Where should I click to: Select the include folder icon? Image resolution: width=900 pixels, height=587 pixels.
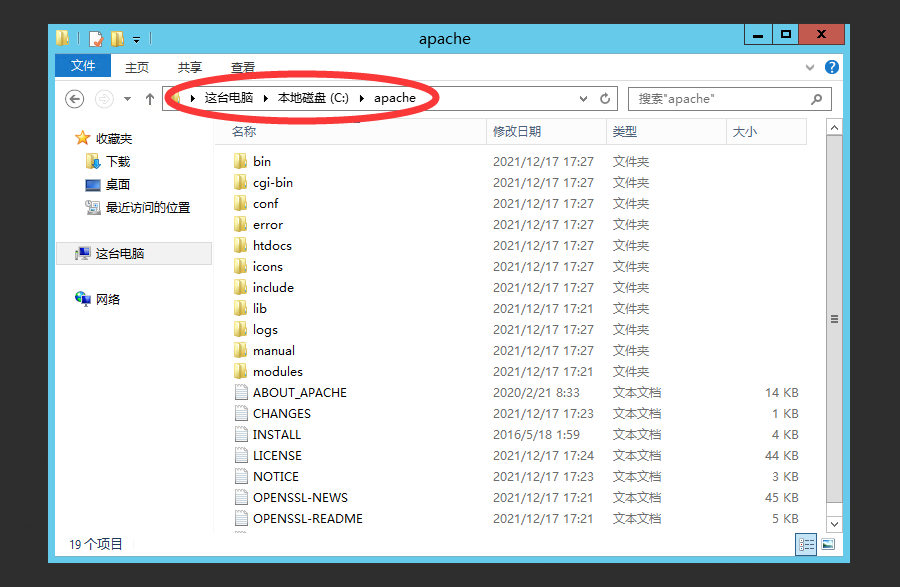coord(240,287)
